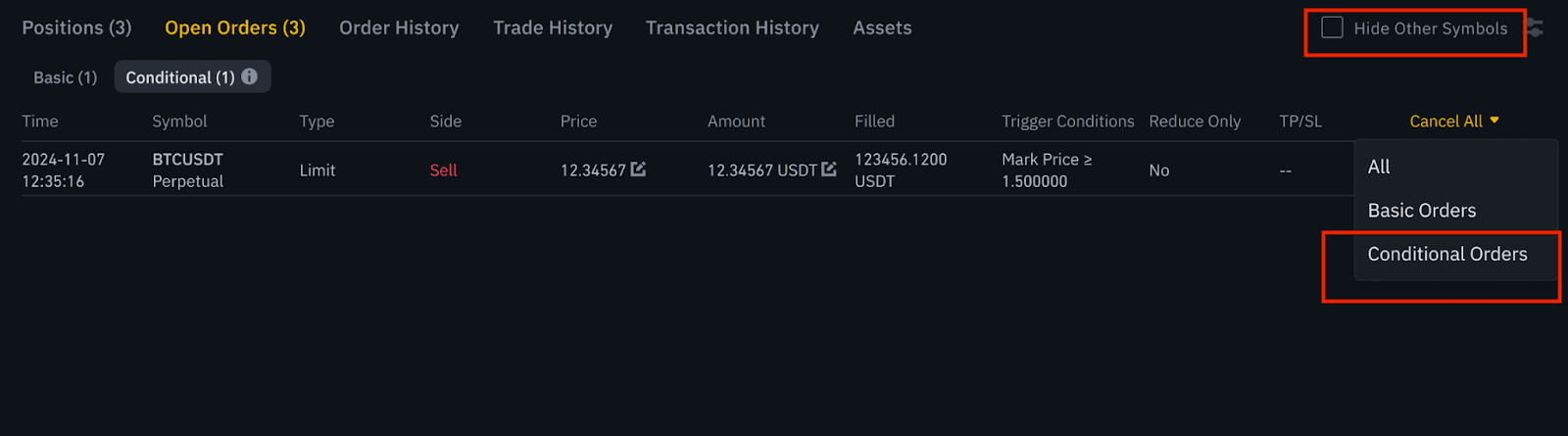Show the Basic (1) orders sub-tab
1568x436 pixels.
pos(66,77)
